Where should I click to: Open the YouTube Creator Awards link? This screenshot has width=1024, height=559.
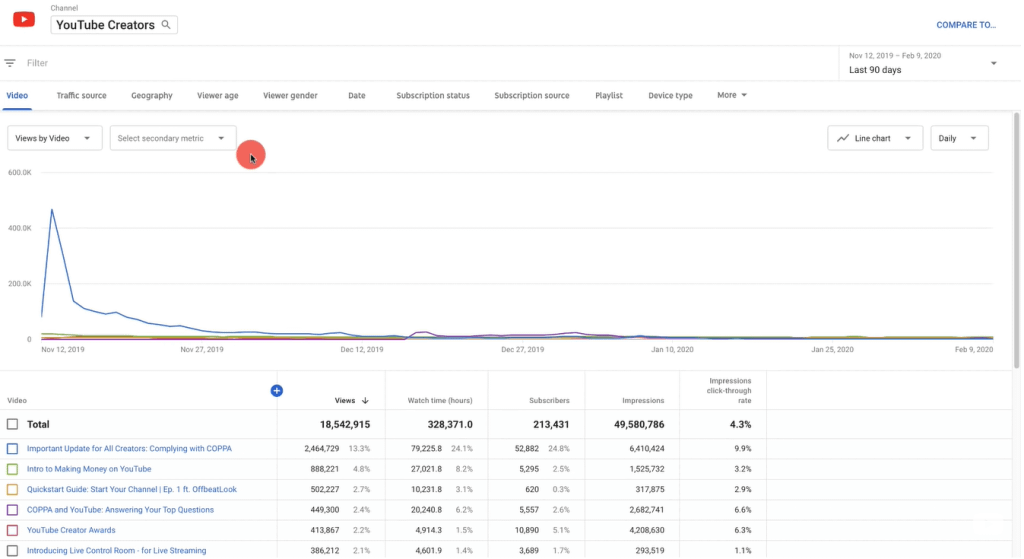(71, 531)
